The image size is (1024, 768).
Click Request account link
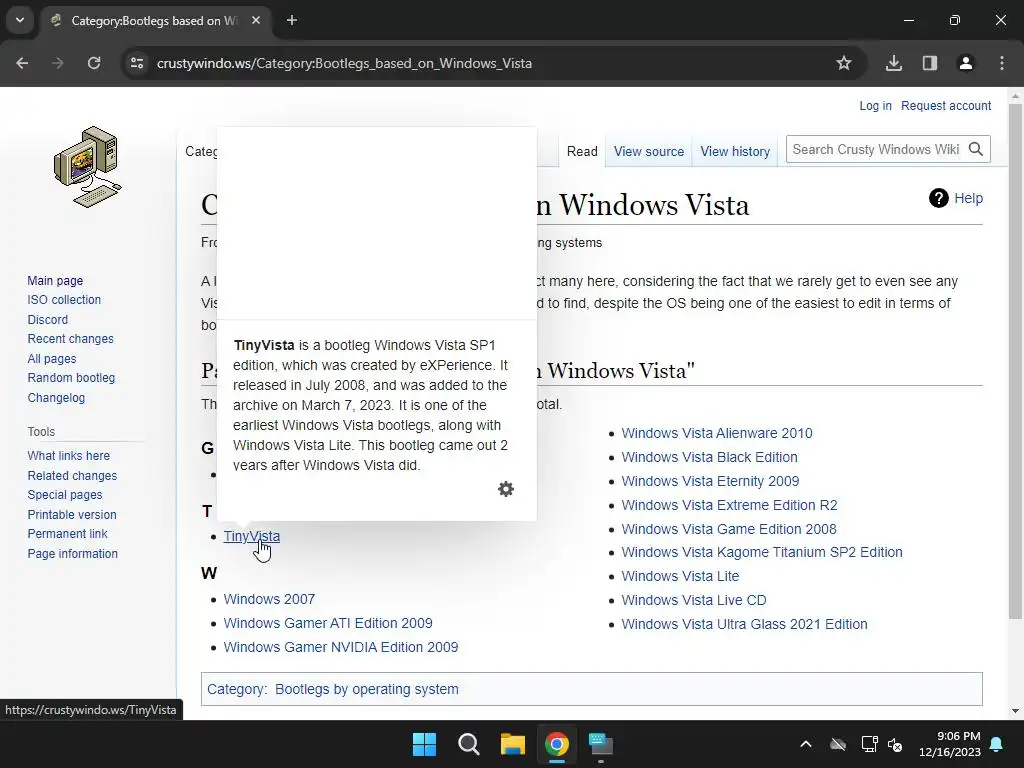946,106
